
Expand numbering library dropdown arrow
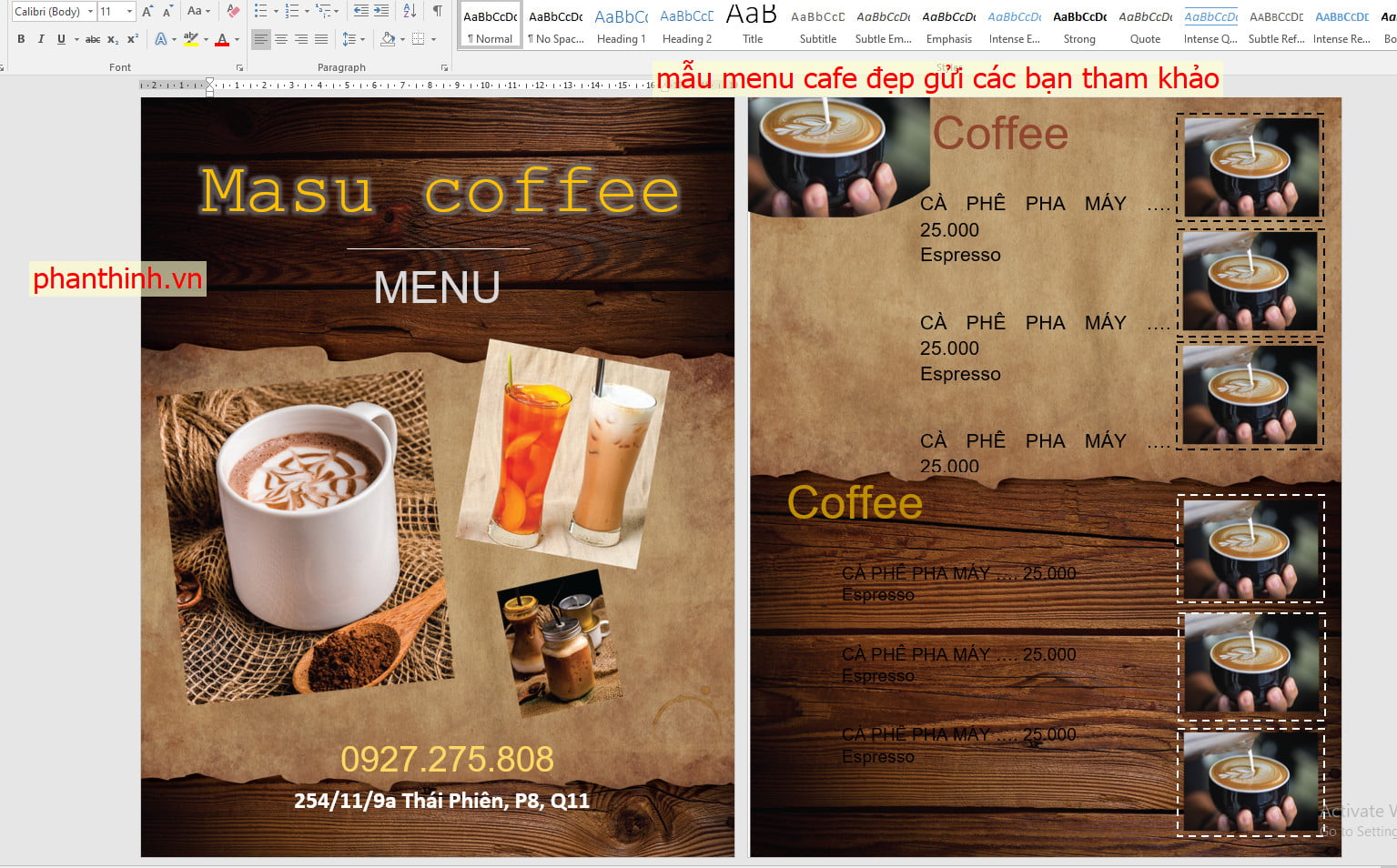tap(306, 12)
